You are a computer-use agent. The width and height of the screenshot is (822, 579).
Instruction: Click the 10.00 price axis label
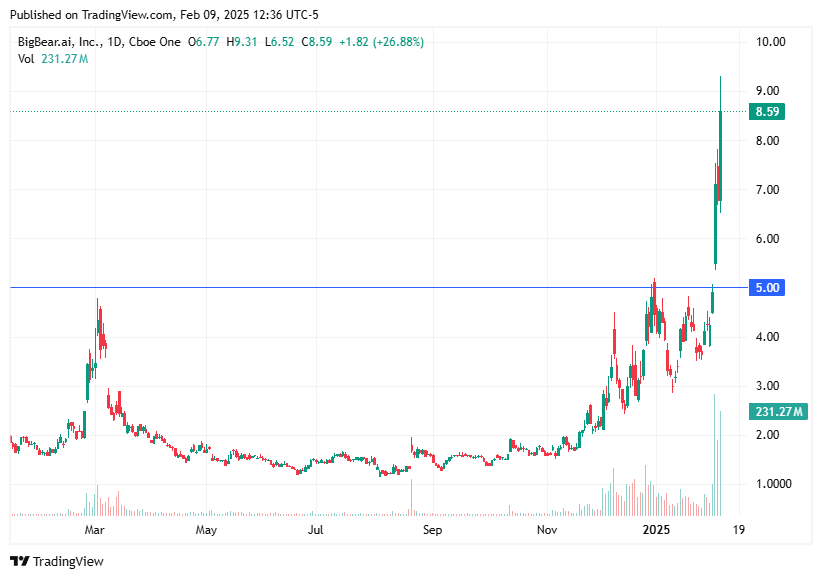[771, 42]
